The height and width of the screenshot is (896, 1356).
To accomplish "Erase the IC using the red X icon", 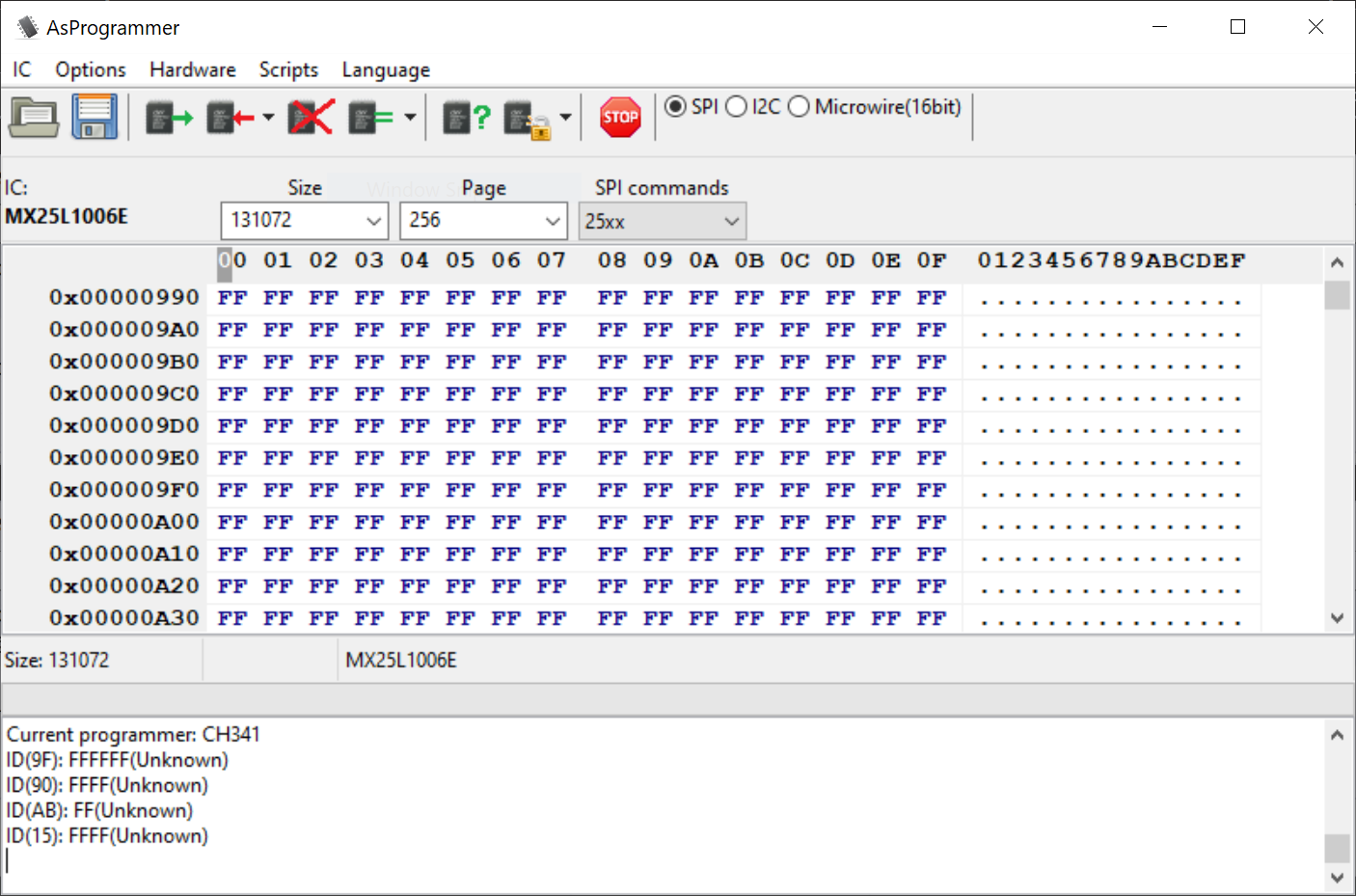I will tap(311, 118).
